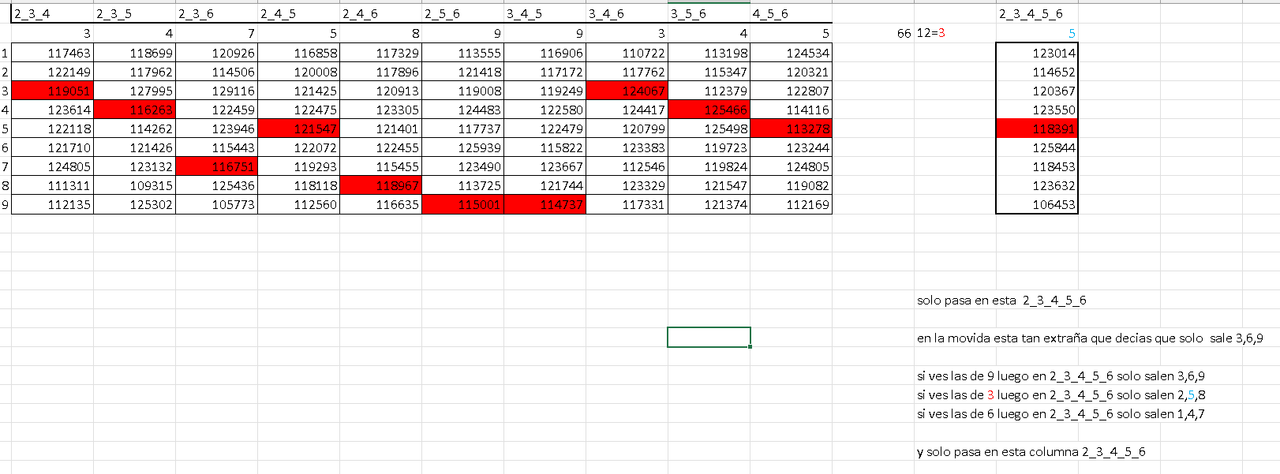This screenshot has width=1280, height=474.
Task: Click note starting 'en la movida esta tan extraña'
Action: [x=1090, y=338]
